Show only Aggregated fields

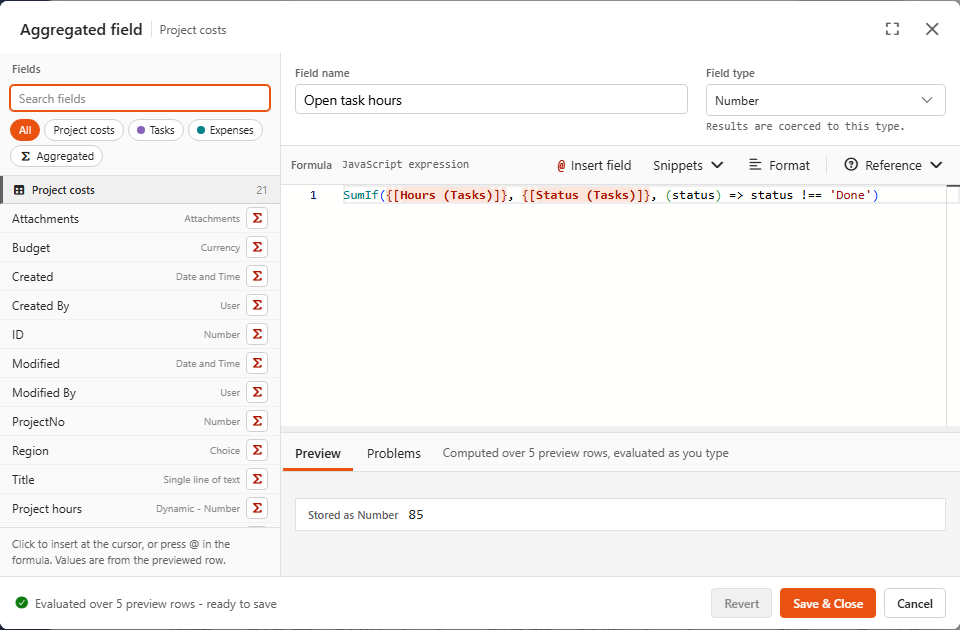coord(56,156)
